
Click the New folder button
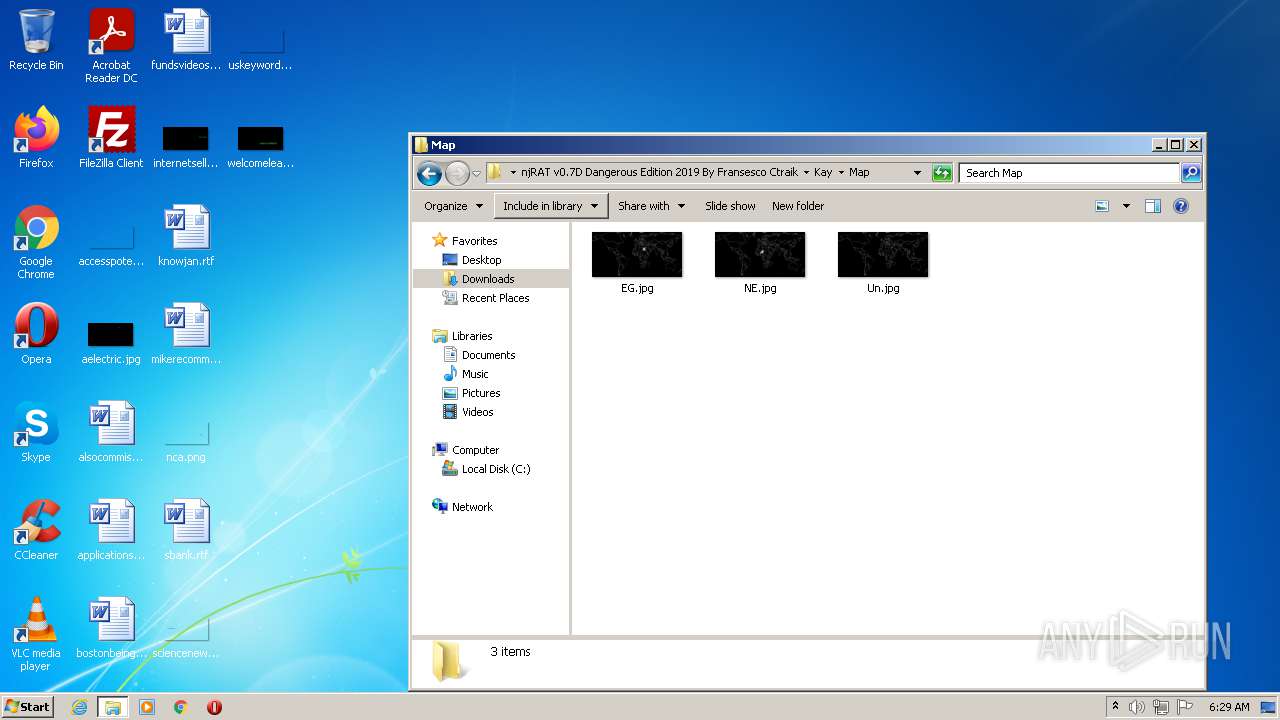(x=798, y=206)
